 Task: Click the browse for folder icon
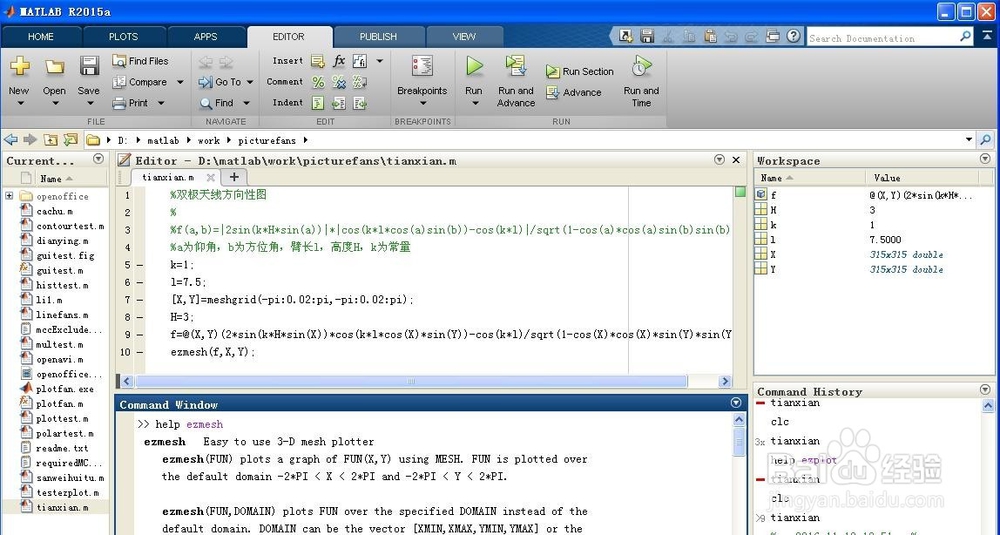pos(71,140)
